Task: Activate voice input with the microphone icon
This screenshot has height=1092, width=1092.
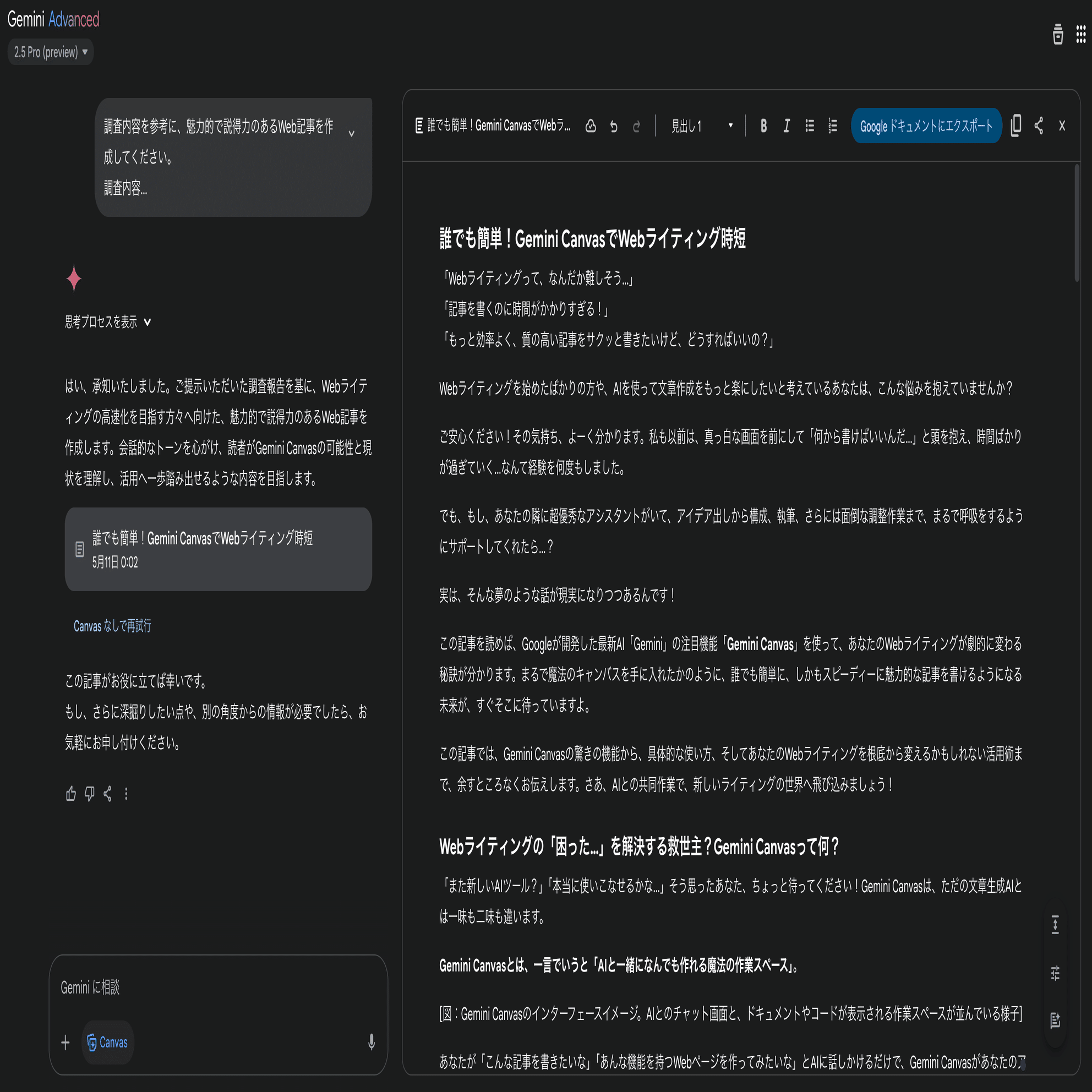Action: [372, 1043]
